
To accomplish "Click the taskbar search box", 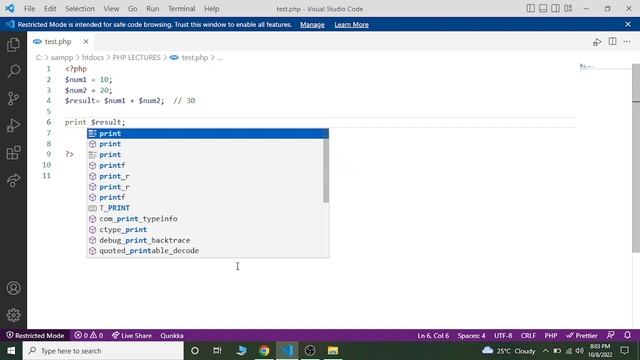I will tap(103, 351).
